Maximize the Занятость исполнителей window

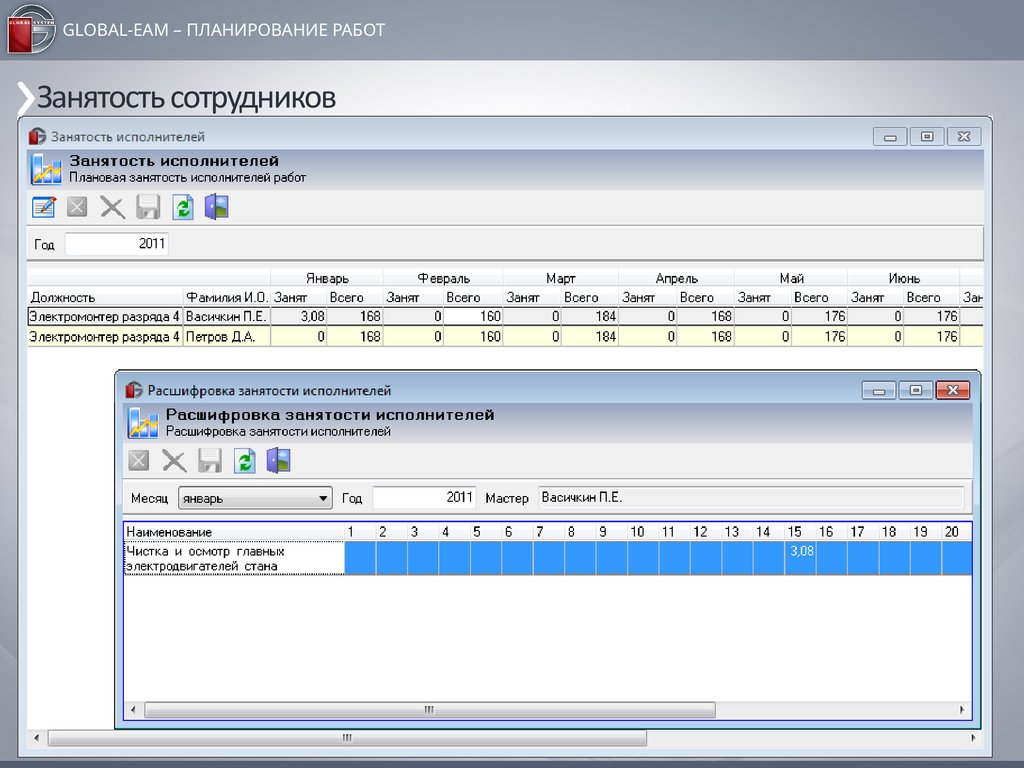pyautogui.click(x=927, y=137)
